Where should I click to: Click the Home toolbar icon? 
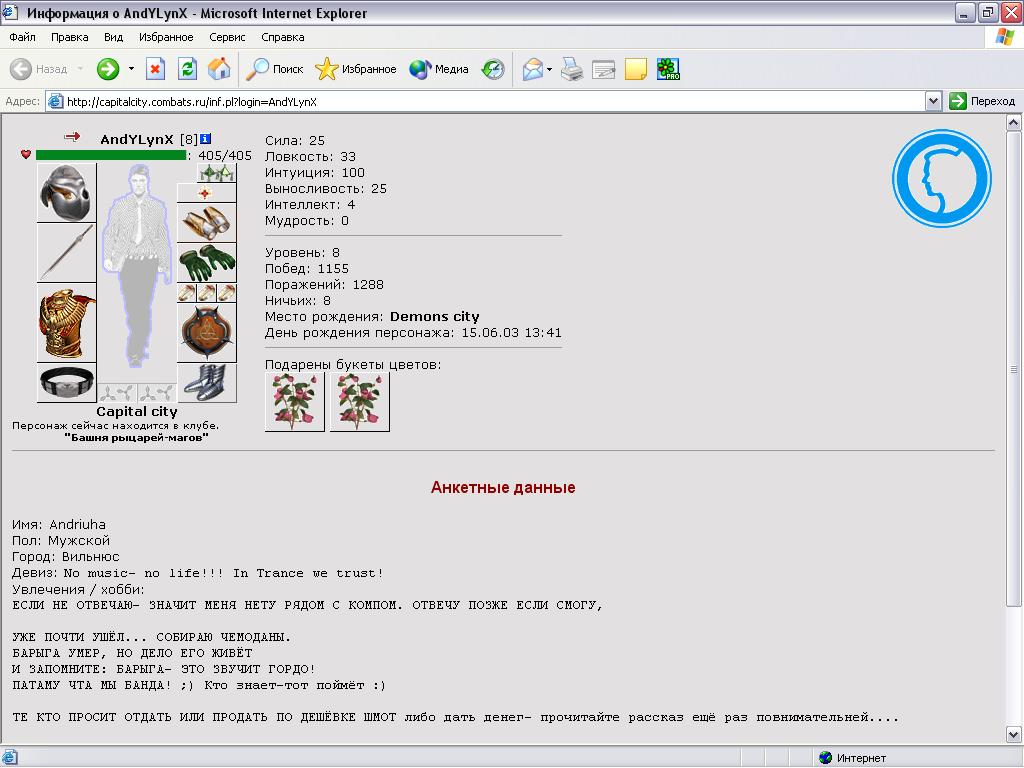(x=219, y=69)
